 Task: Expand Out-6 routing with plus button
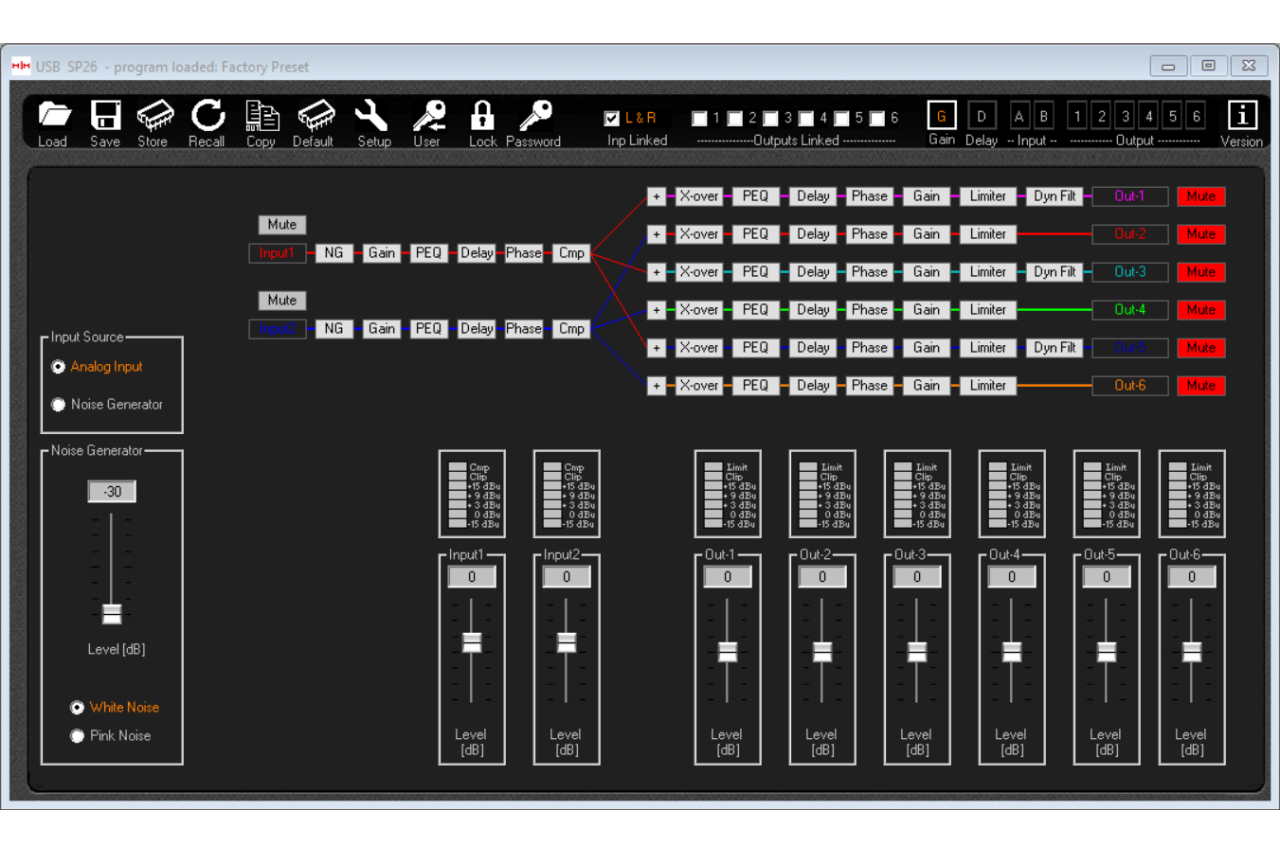coord(656,386)
